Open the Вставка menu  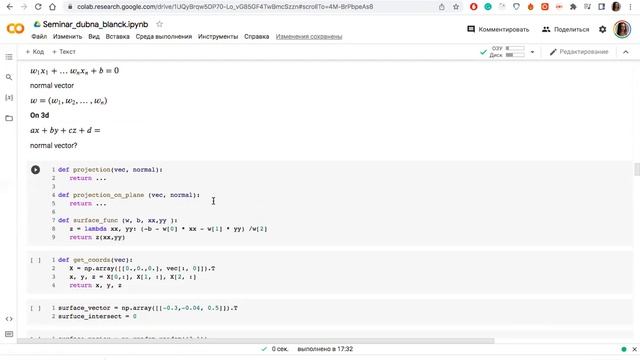[118, 37]
